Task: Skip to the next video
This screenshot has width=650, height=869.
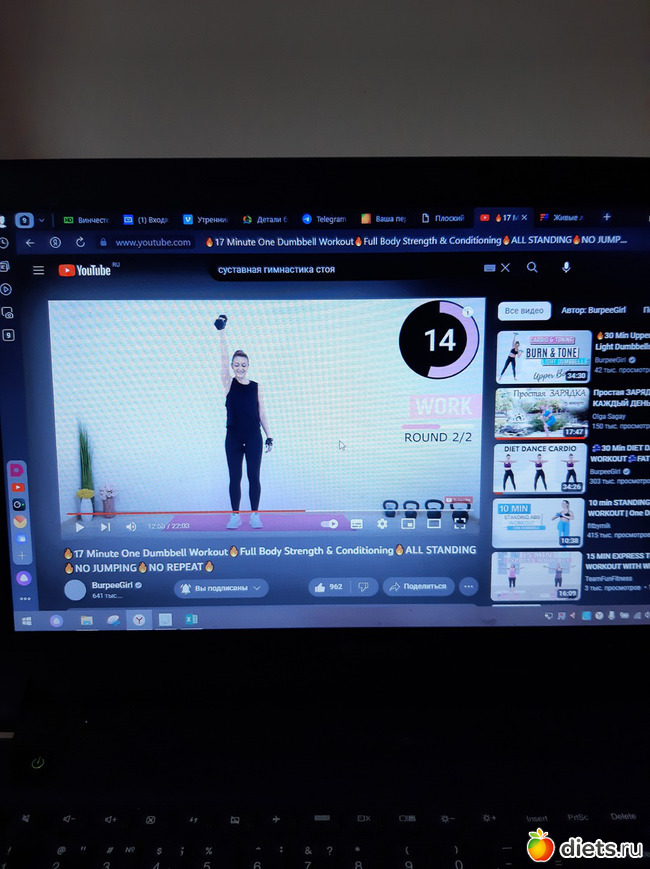Action: tap(105, 527)
